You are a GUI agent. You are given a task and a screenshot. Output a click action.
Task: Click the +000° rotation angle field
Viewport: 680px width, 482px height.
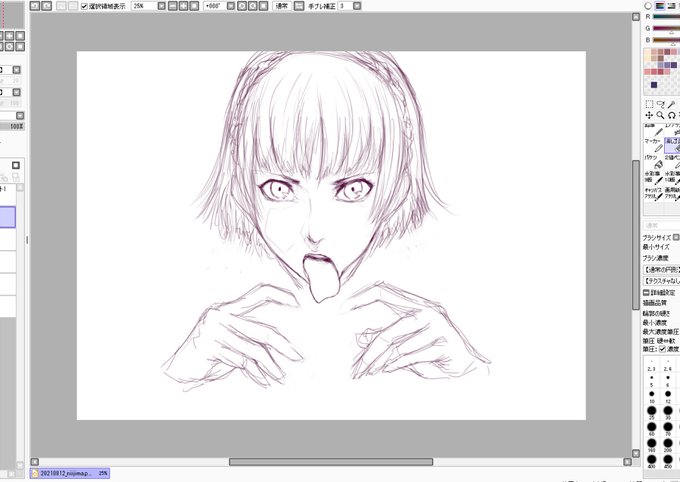(x=214, y=6)
